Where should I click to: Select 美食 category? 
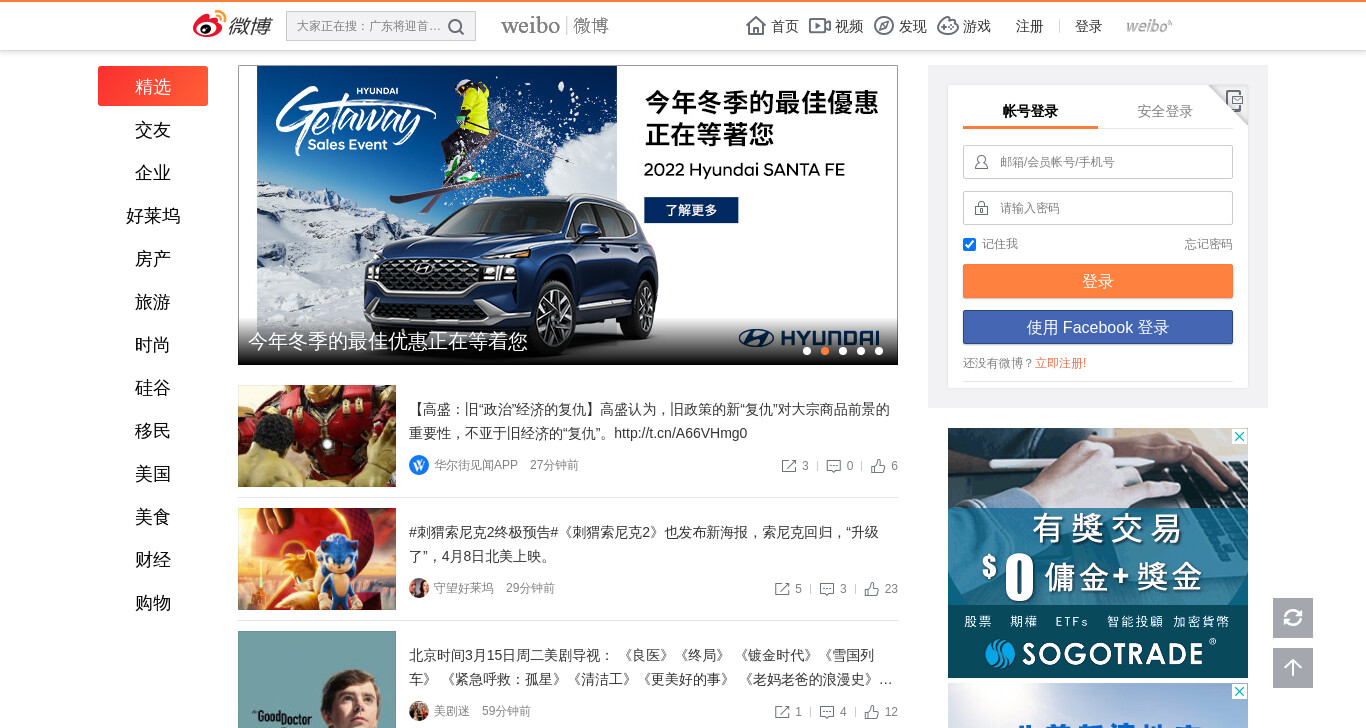153,517
